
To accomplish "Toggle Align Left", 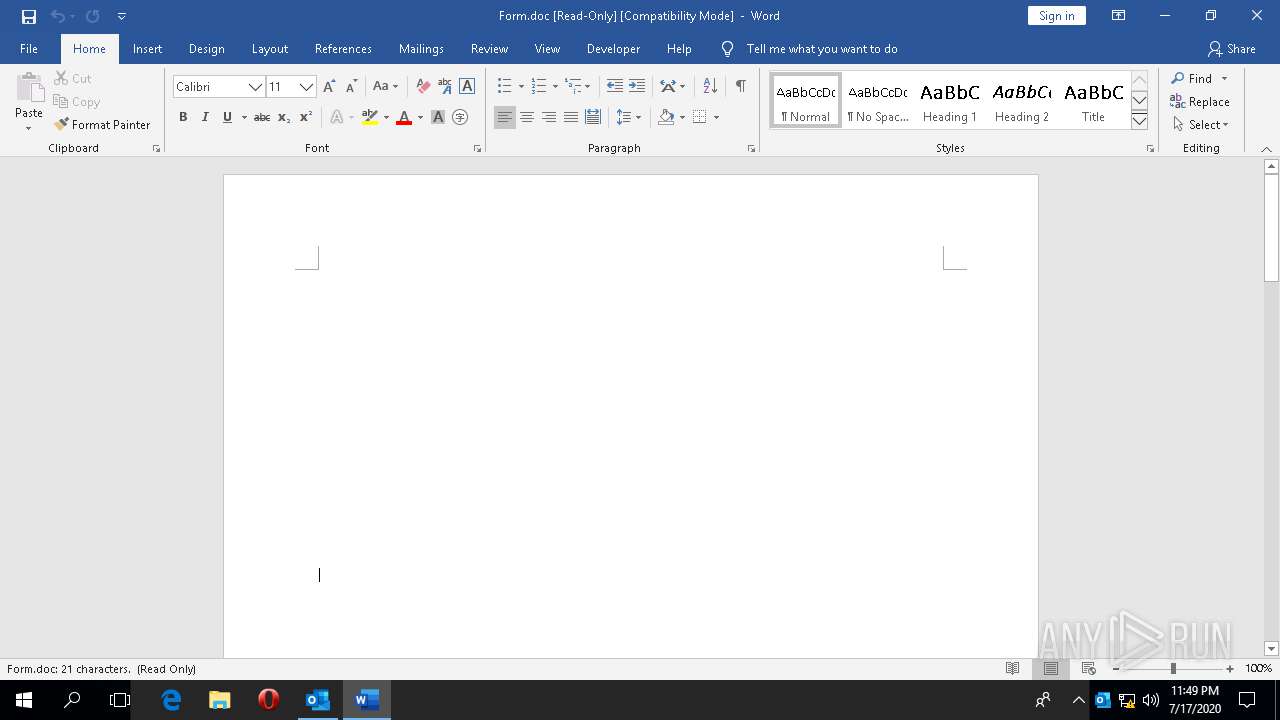I will [505, 117].
